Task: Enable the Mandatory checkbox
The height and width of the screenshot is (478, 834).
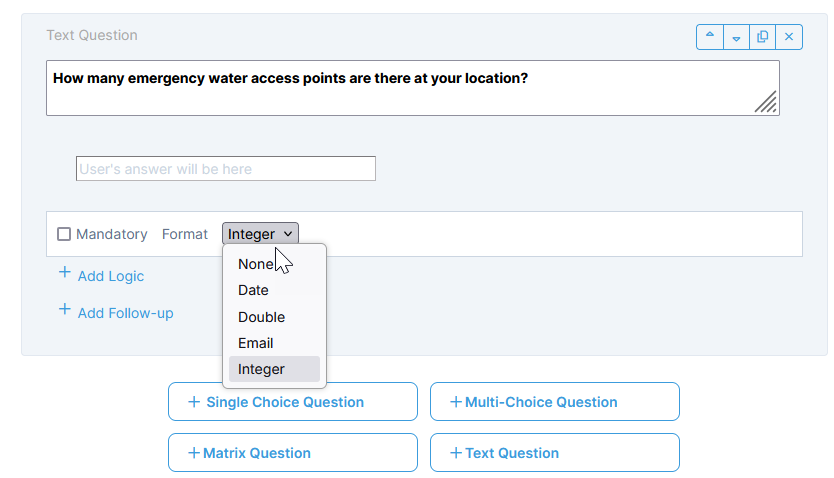Action: [64, 234]
